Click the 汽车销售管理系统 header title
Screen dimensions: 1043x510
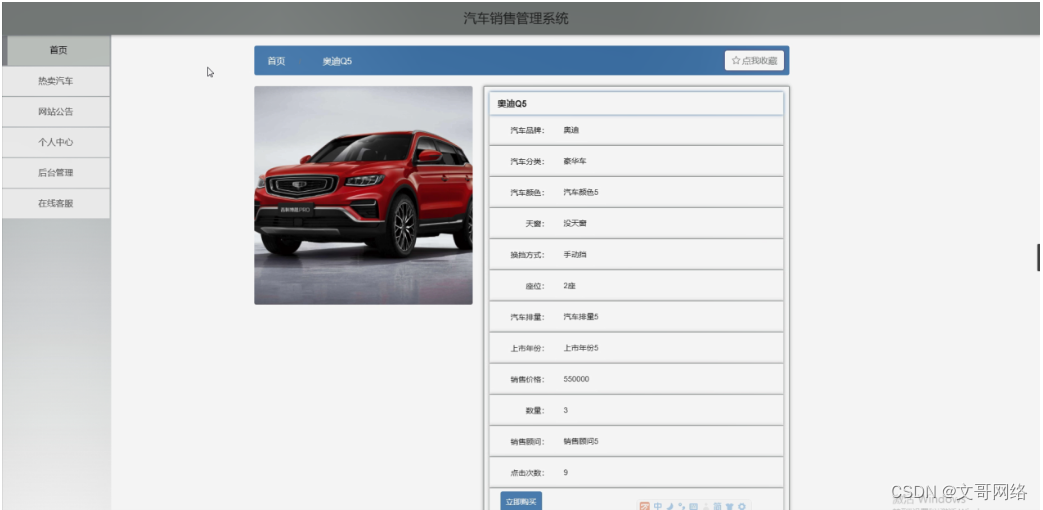tap(516, 19)
